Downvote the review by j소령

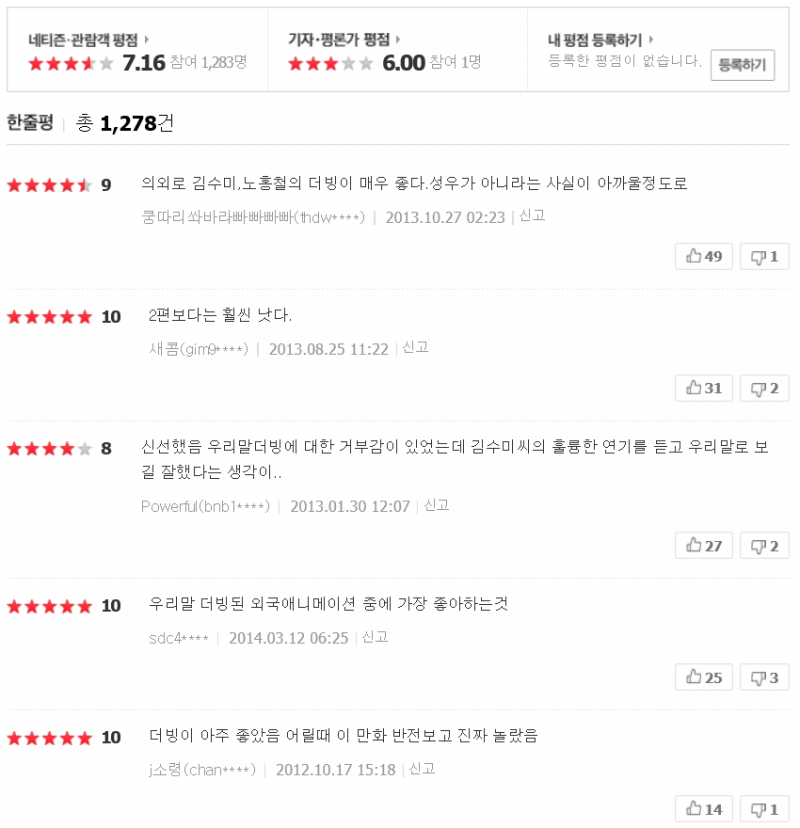764,810
